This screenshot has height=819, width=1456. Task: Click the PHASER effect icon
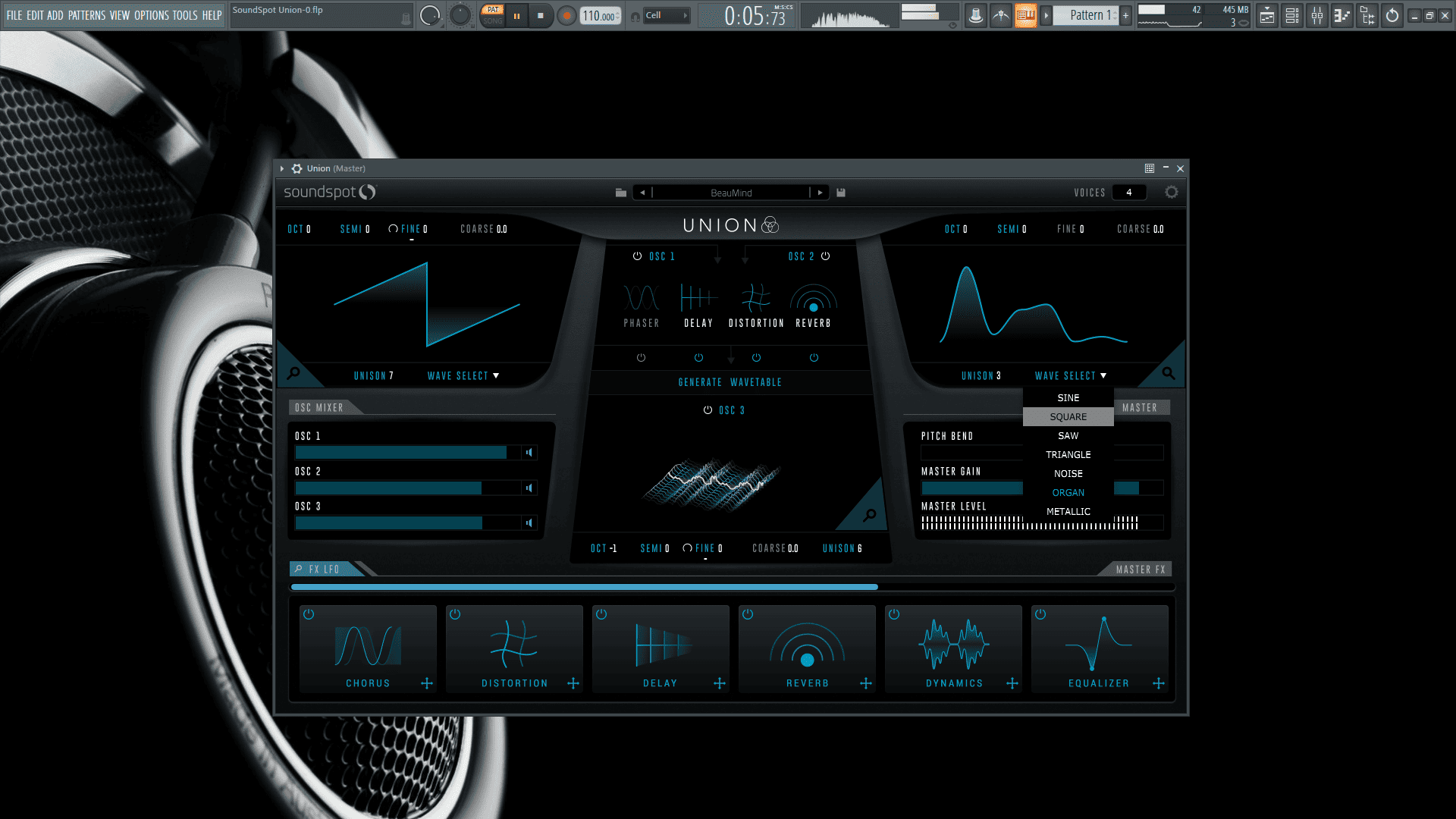(x=642, y=298)
